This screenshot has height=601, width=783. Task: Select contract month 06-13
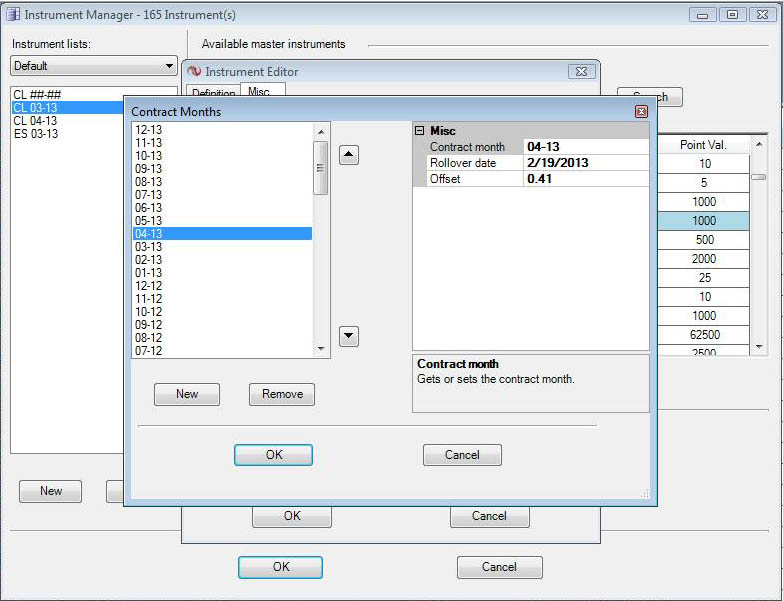[223, 208]
